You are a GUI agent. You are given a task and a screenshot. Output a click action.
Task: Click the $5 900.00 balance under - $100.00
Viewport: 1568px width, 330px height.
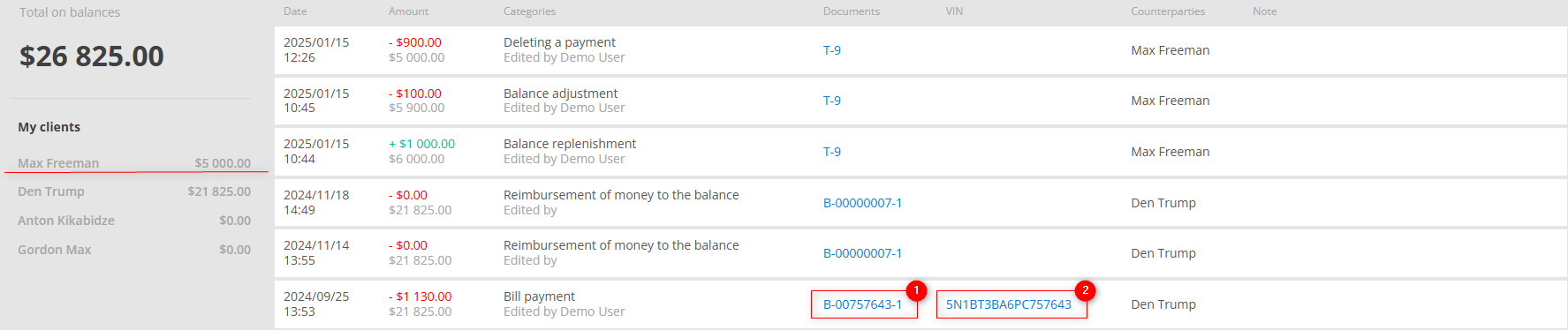417,108
